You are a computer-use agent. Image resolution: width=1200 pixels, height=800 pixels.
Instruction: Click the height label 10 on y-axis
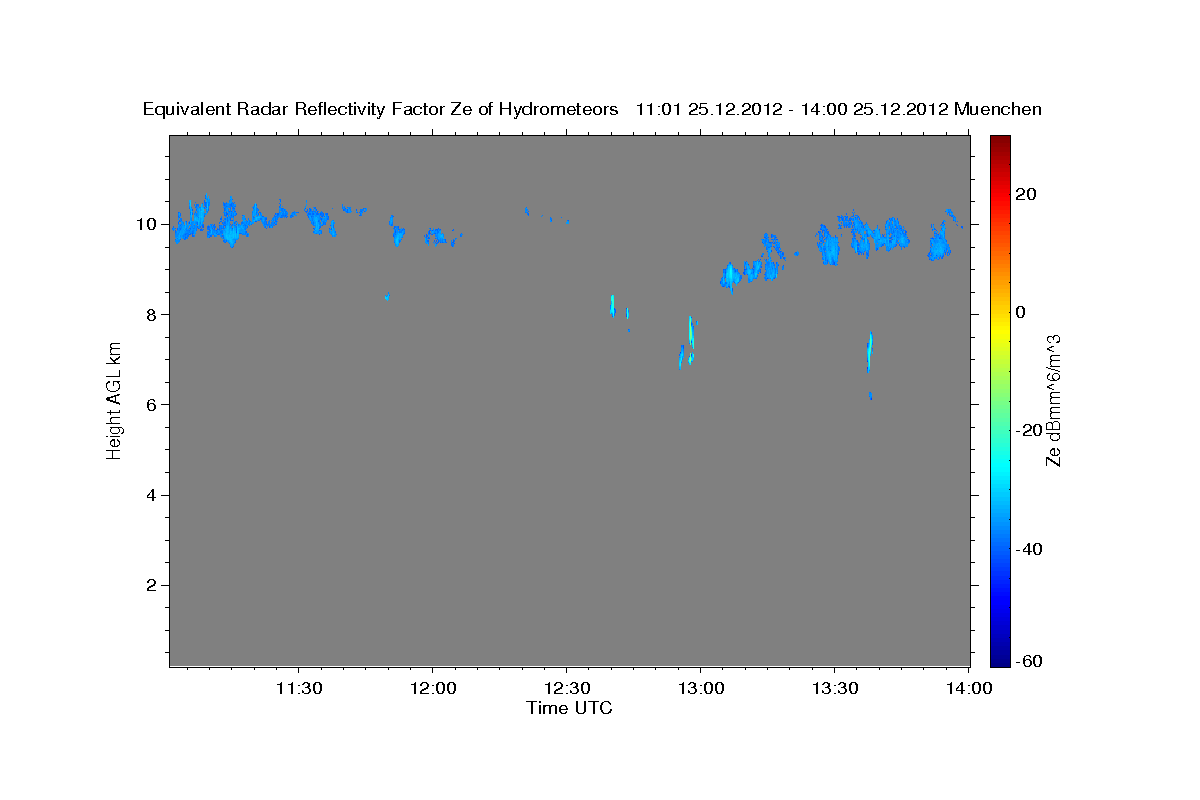148,224
